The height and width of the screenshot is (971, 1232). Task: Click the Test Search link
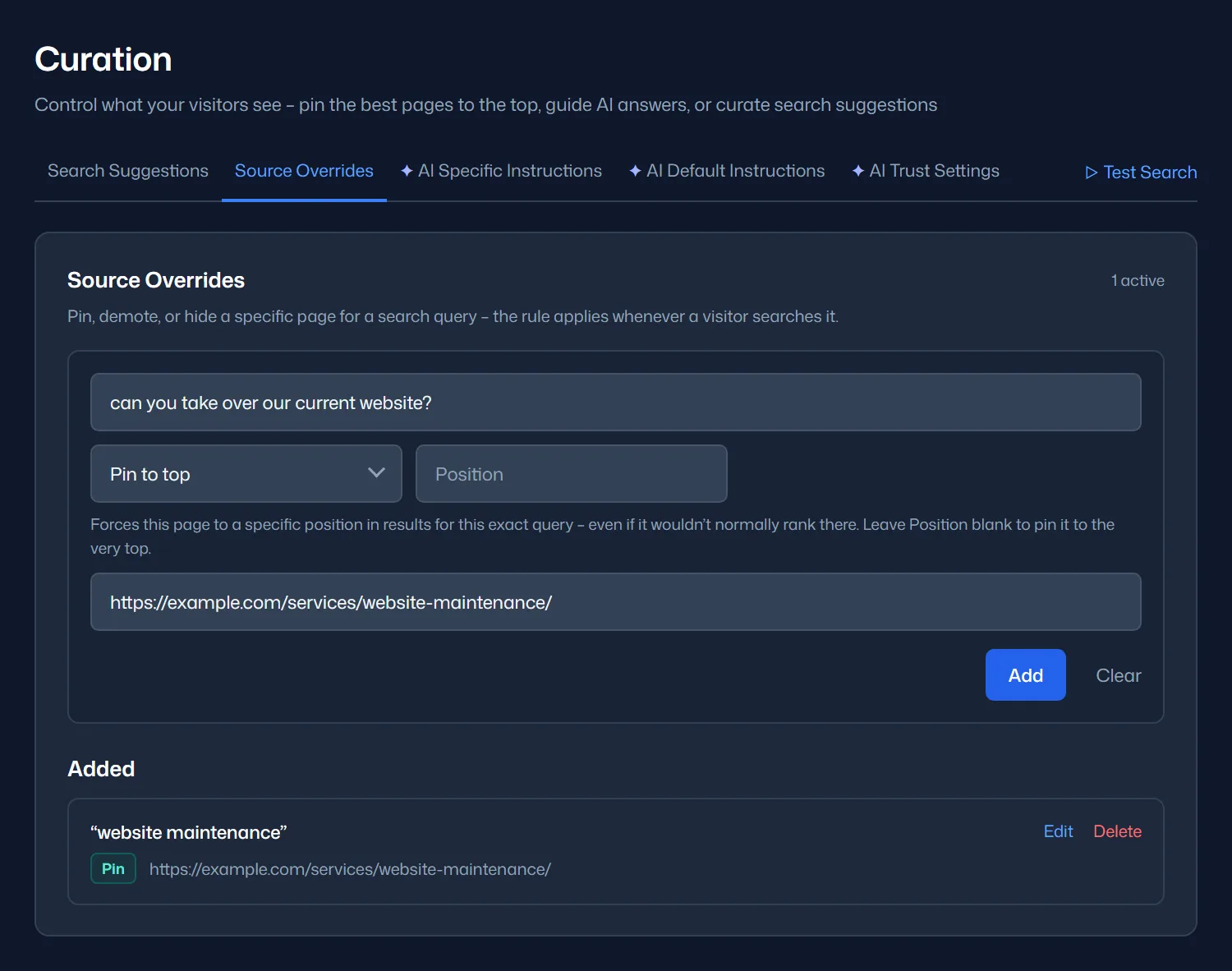[1141, 173]
